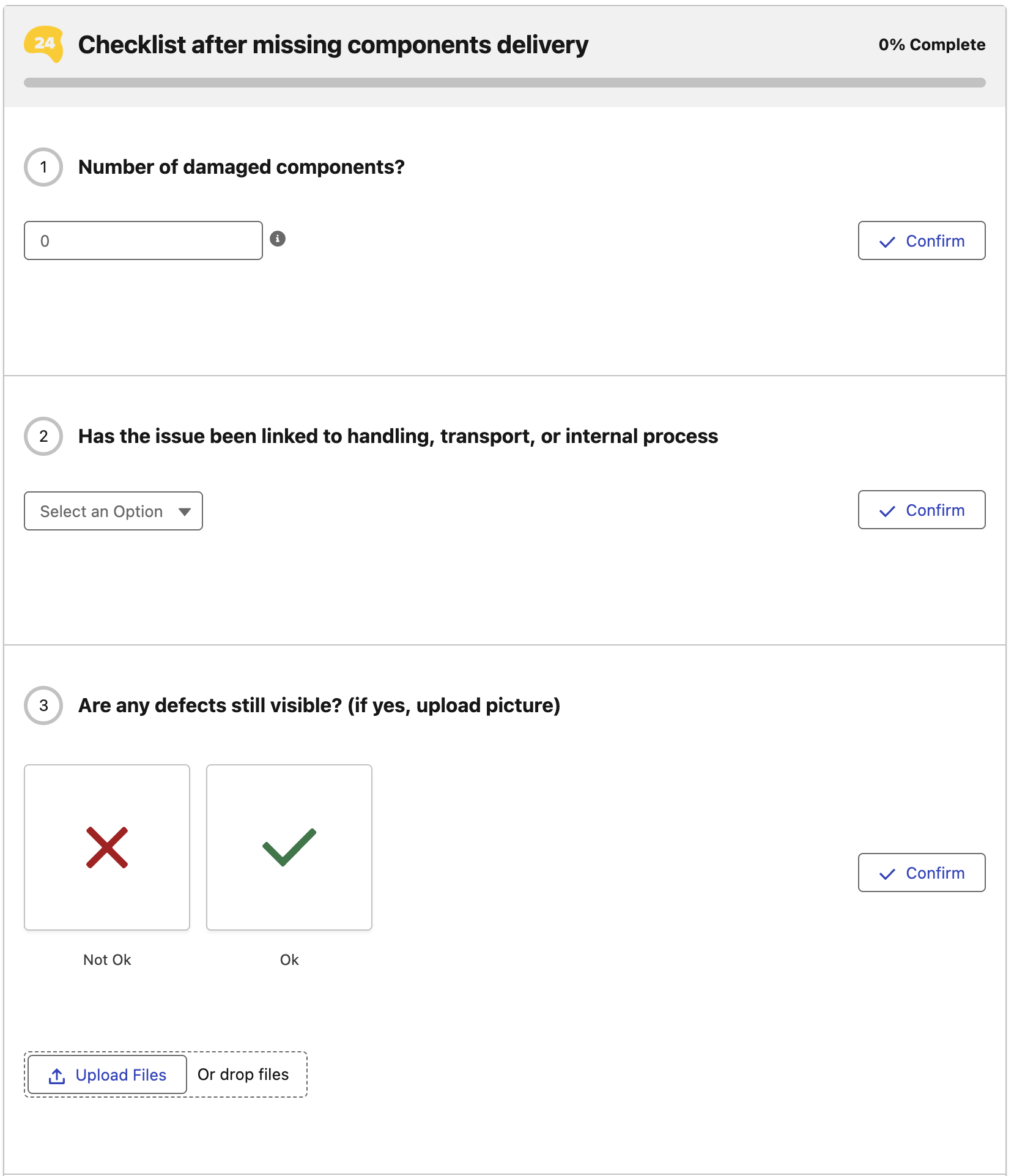This screenshot has width=1014, height=1176.
Task: Confirm the number of damaged components
Action: pos(921,240)
